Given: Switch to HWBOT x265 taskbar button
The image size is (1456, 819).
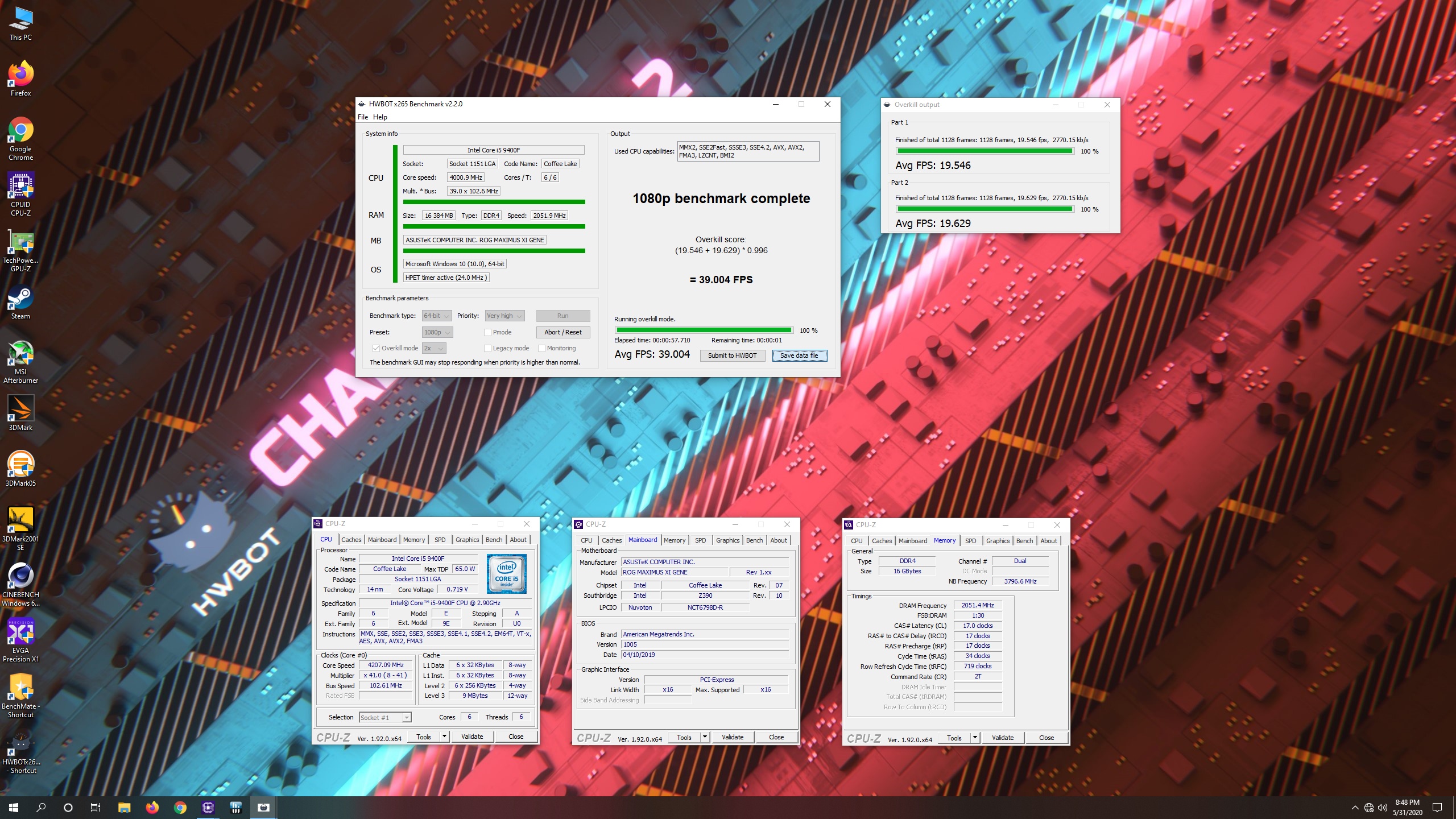Looking at the screenshot, I should (263, 808).
